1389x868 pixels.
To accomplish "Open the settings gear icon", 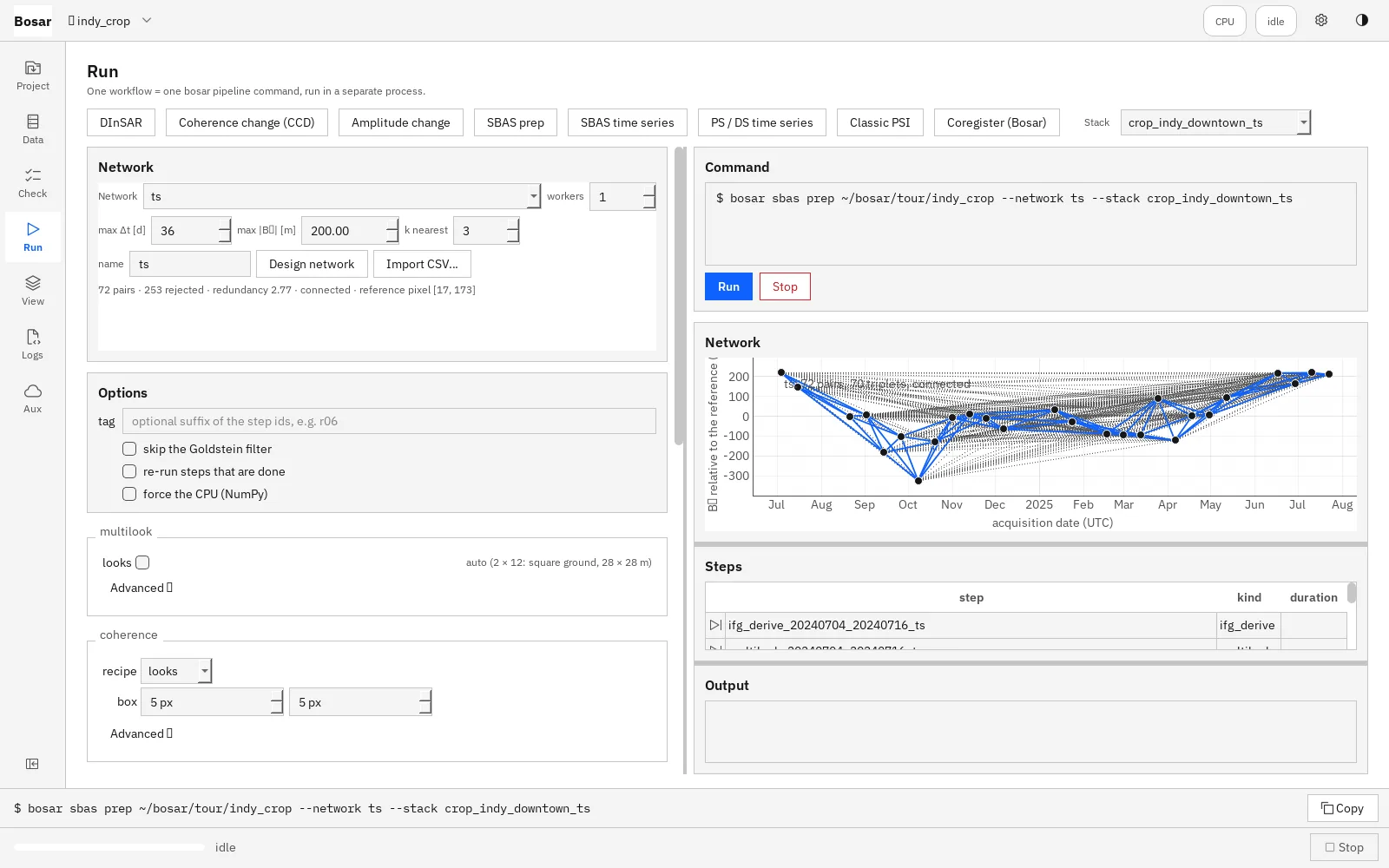I will (1321, 21).
